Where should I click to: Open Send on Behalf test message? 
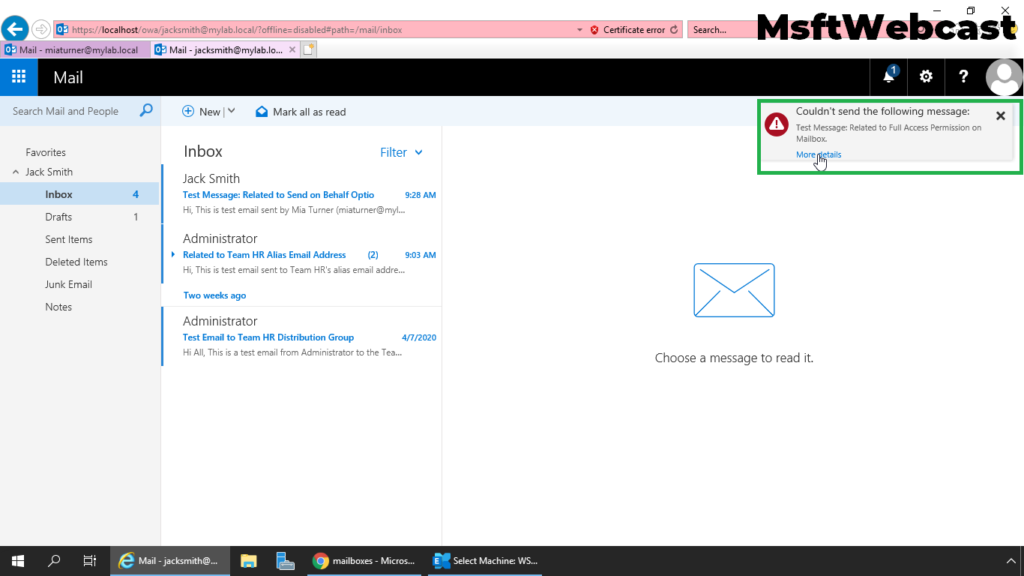tap(302, 194)
